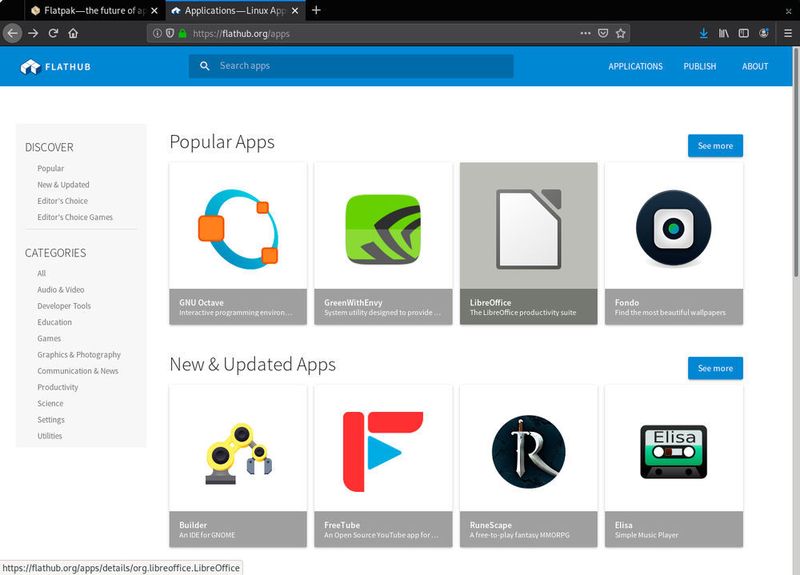The image size is (800, 575).
Task: Open a new browser tab with plus
Action: coord(316,10)
